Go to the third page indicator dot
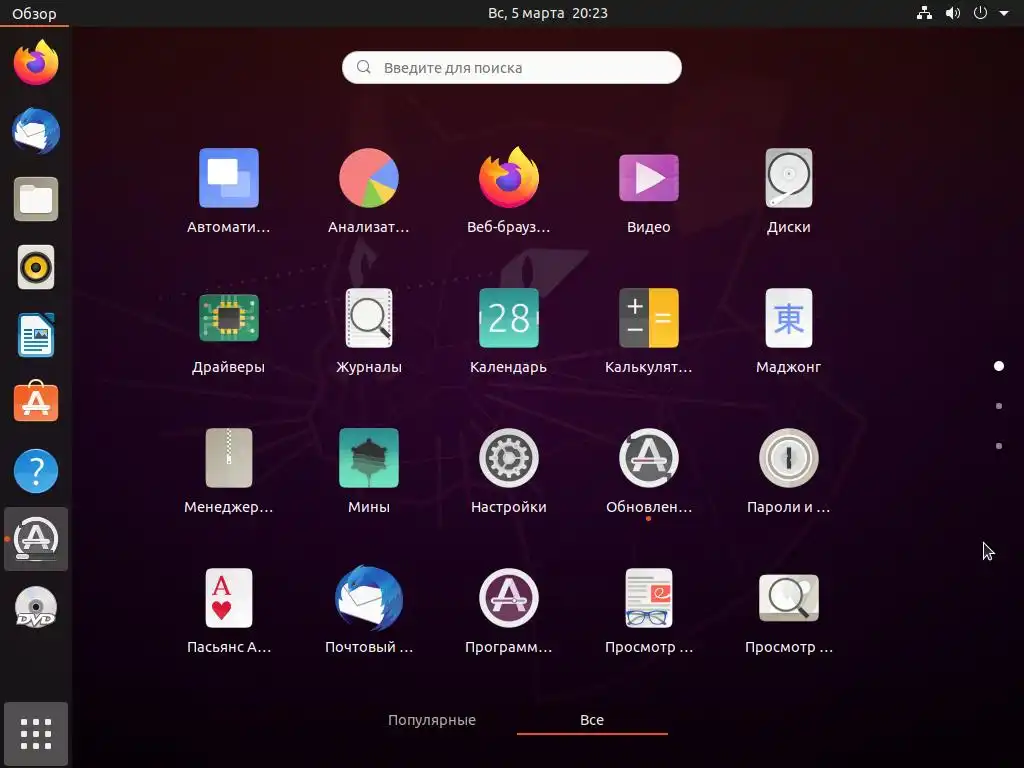This screenshot has height=768, width=1024. (999, 446)
